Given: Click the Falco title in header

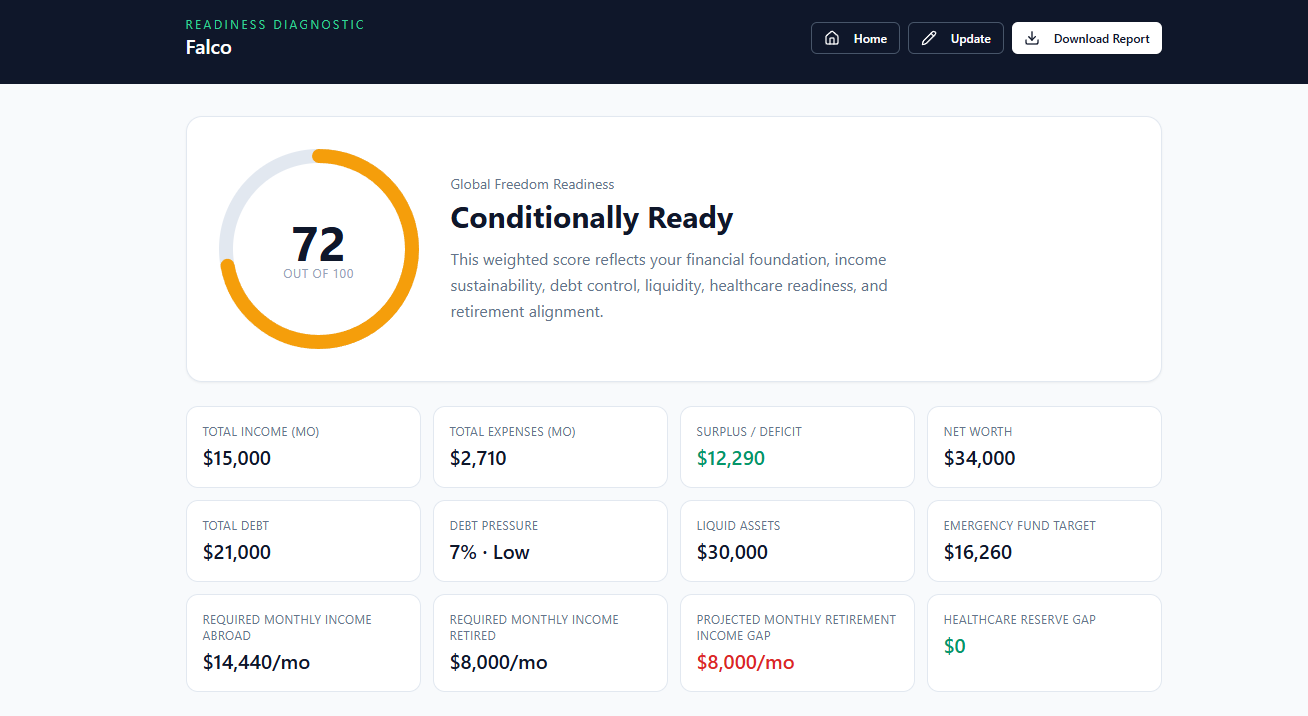Looking at the screenshot, I should coord(209,47).
